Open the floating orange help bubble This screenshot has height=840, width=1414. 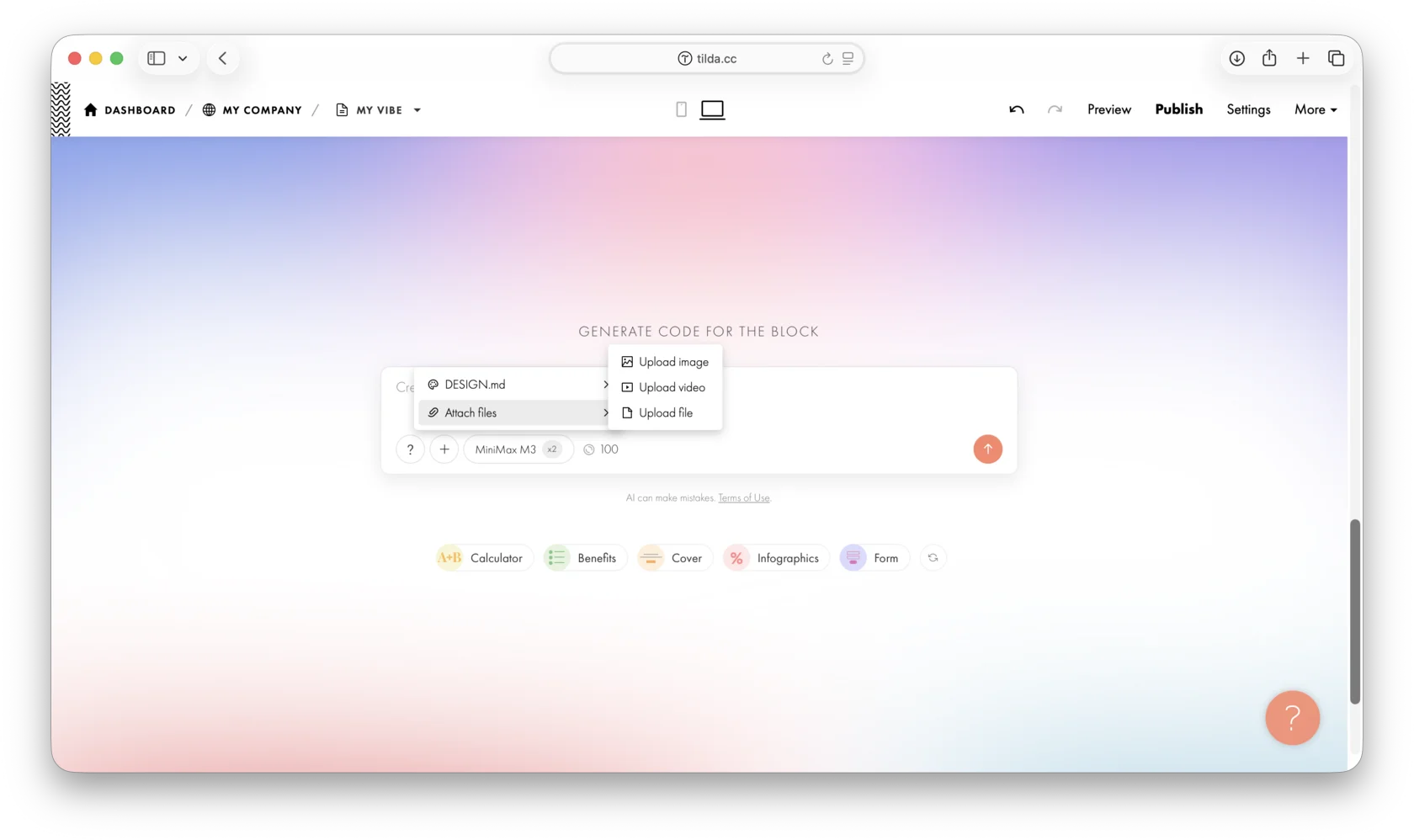[1292, 718]
